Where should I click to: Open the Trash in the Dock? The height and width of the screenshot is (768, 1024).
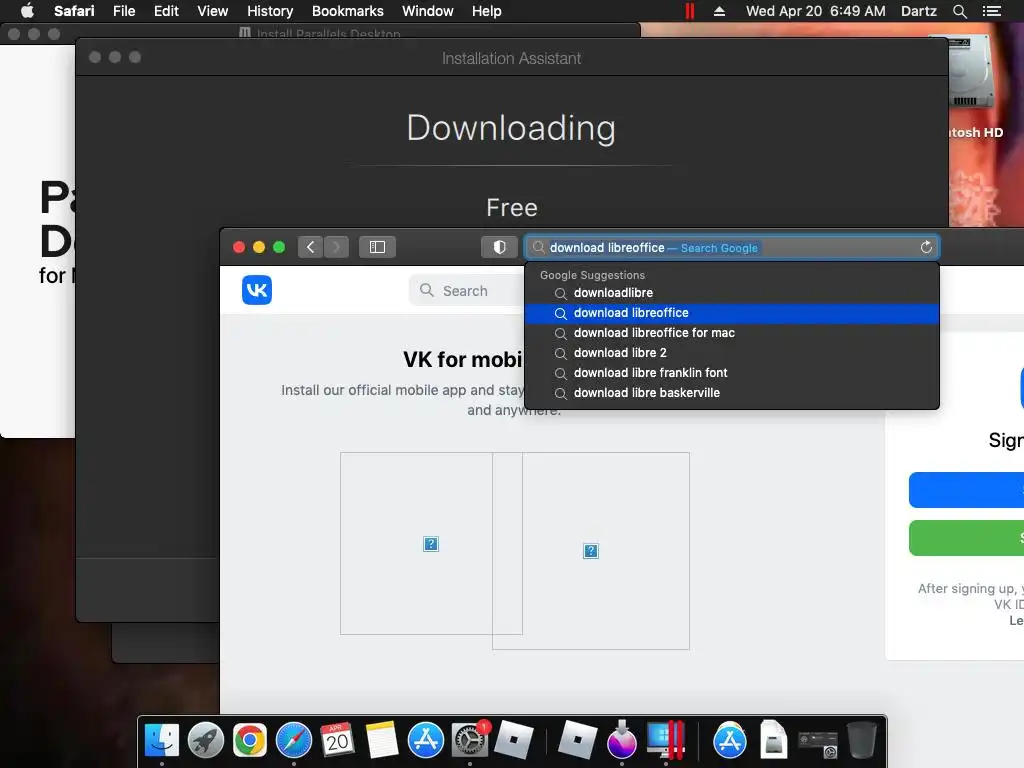861,741
